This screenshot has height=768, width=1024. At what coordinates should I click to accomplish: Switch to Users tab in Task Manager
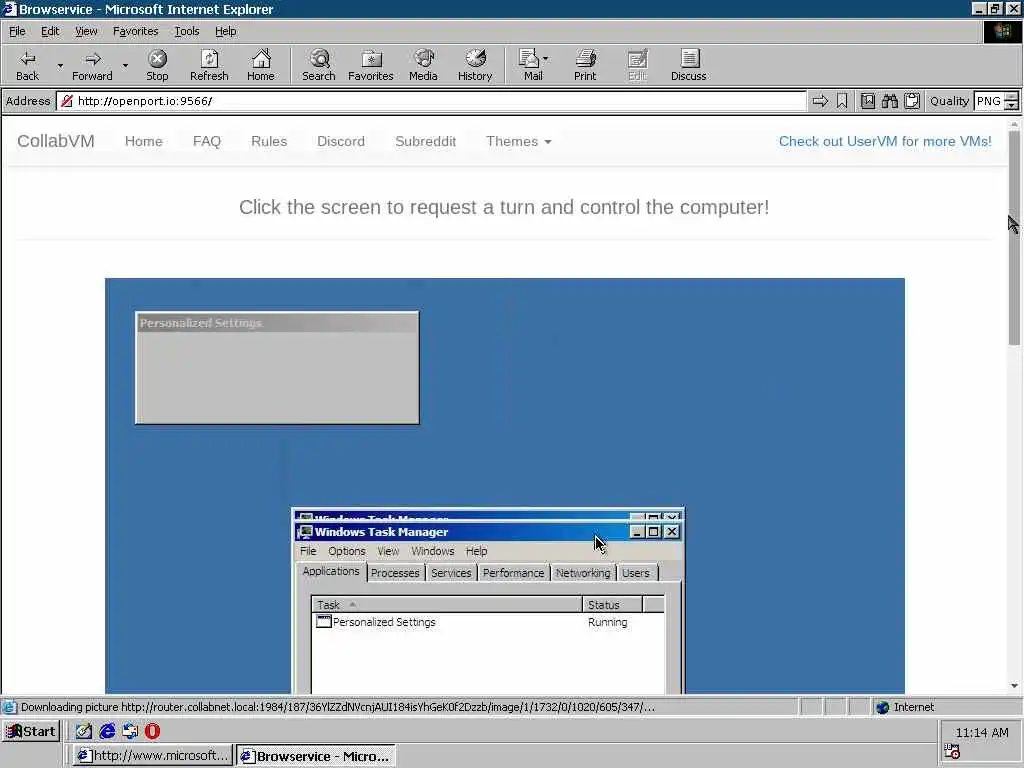[x=635, y=573]
